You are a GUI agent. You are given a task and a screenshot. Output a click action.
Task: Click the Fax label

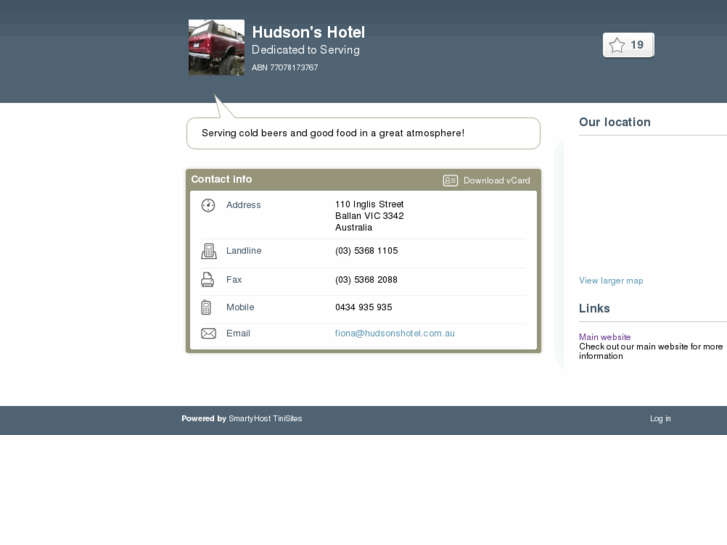(234, 280)
